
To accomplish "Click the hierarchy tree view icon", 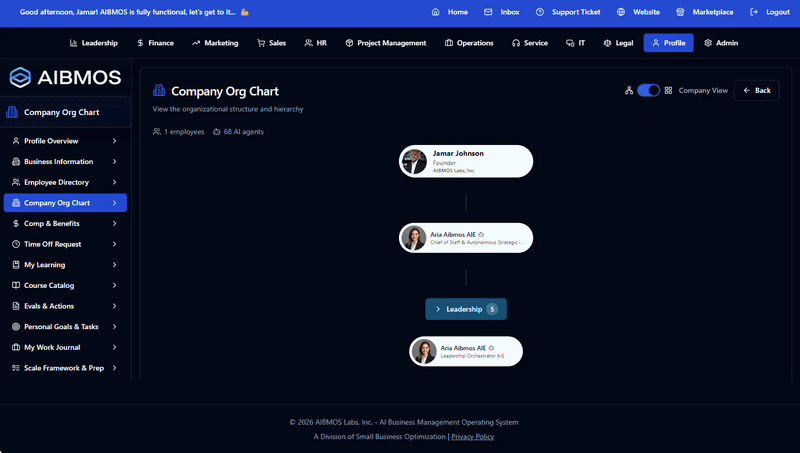I will click(x=629, y=90).
